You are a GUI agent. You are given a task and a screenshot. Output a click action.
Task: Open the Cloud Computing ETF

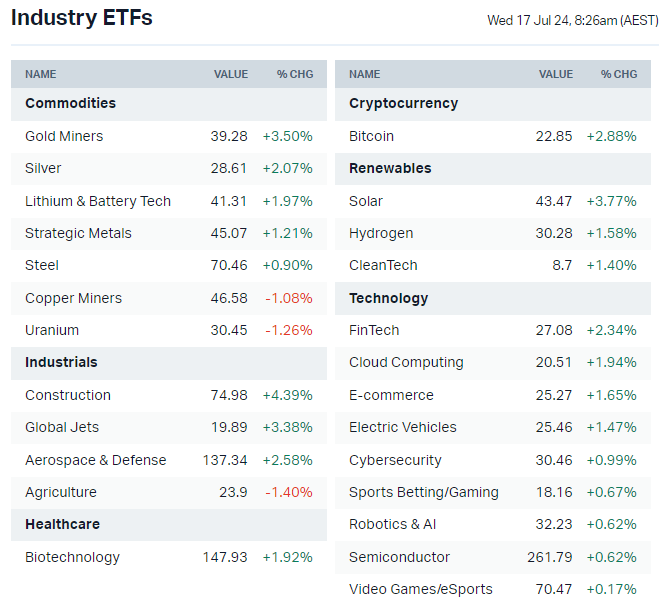pos(406,362)
